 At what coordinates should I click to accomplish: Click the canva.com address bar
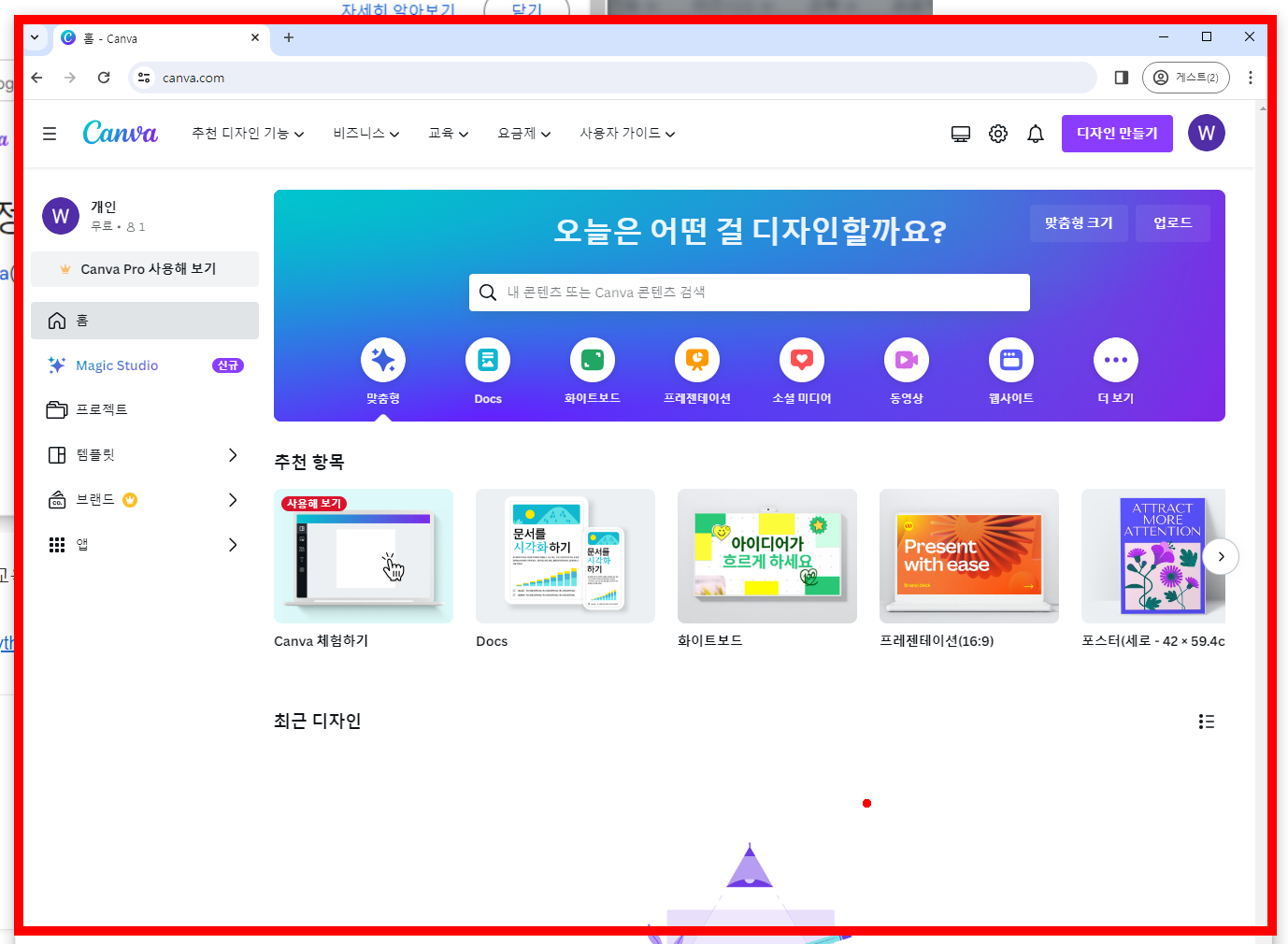pos(612,78)
